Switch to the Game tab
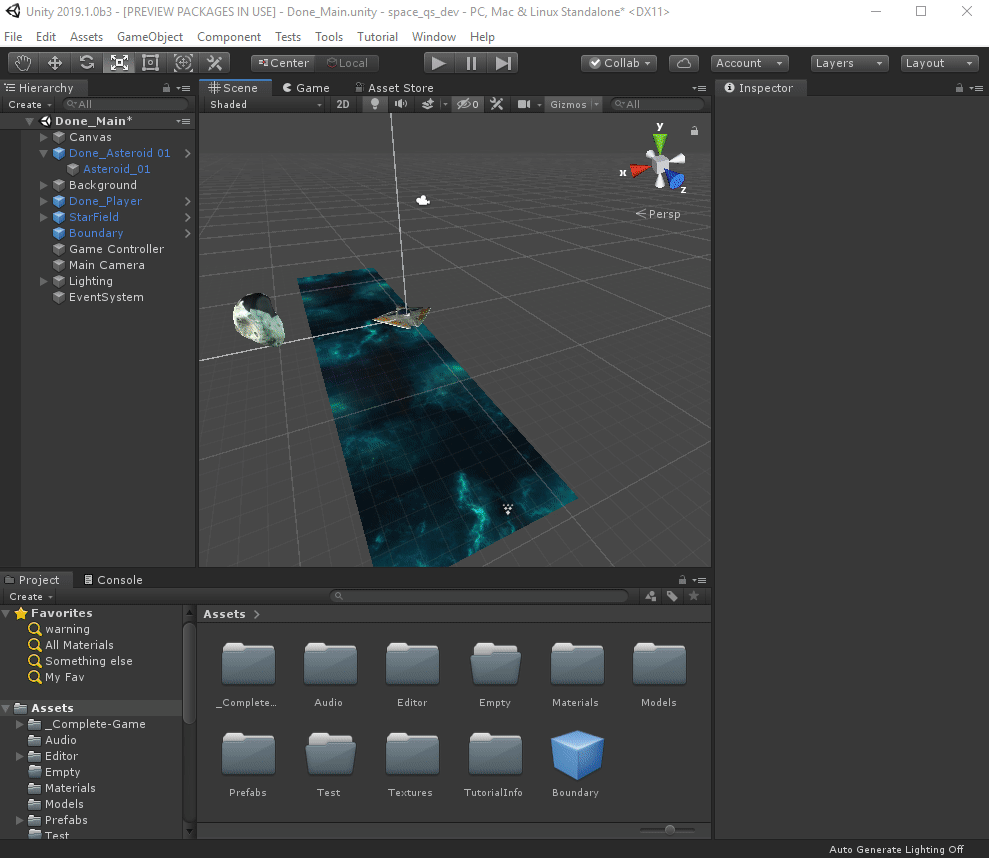 (306, 87)
